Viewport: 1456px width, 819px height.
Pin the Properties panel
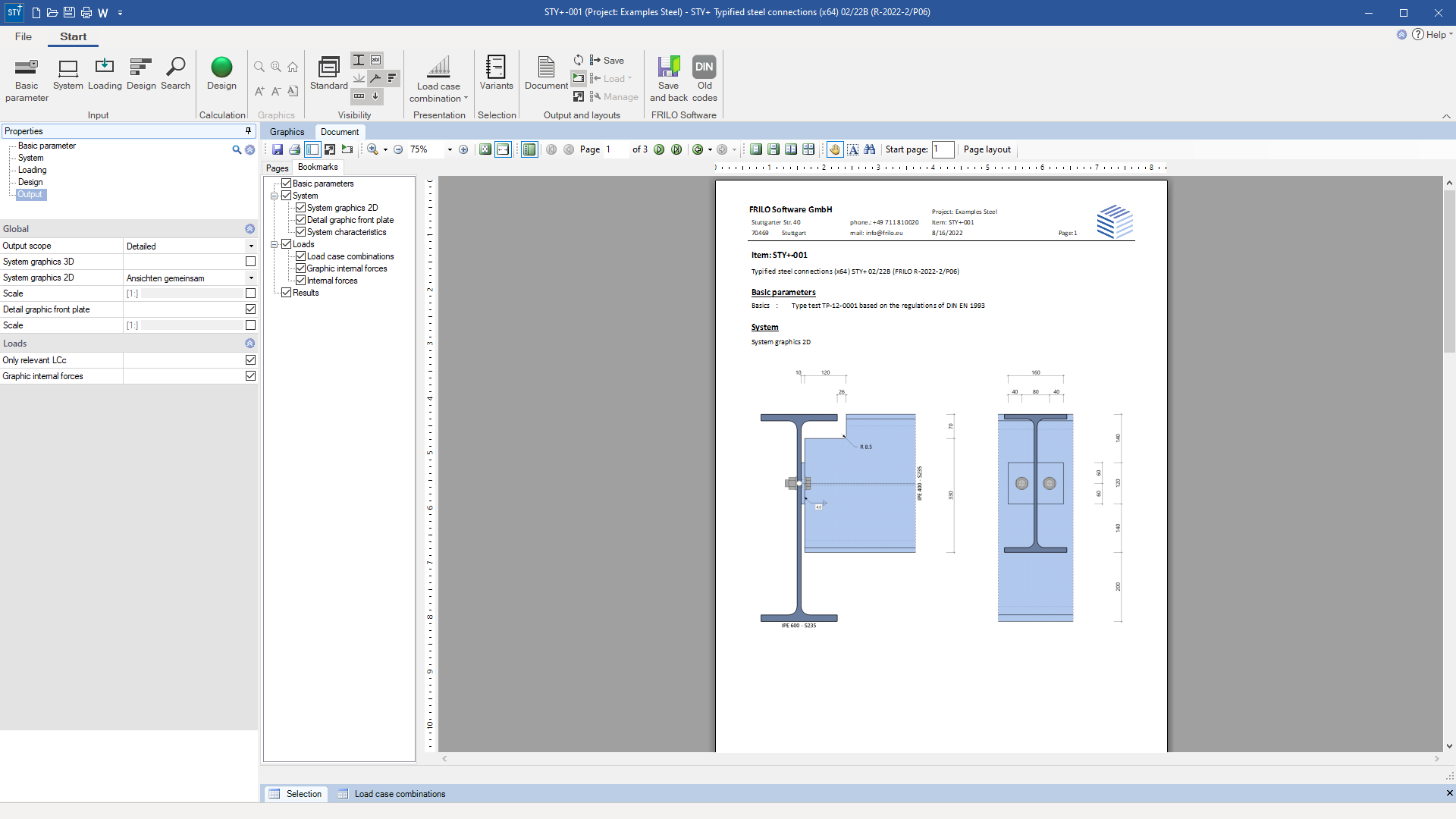point(248,131)
